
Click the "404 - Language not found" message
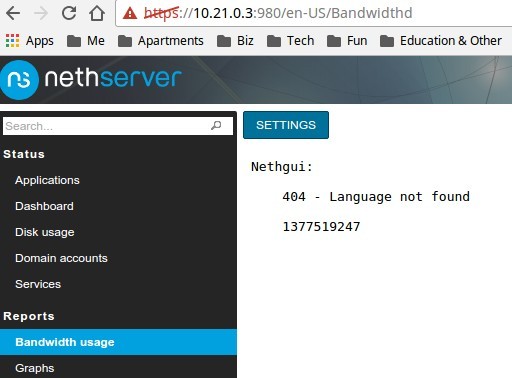point(376,197)
